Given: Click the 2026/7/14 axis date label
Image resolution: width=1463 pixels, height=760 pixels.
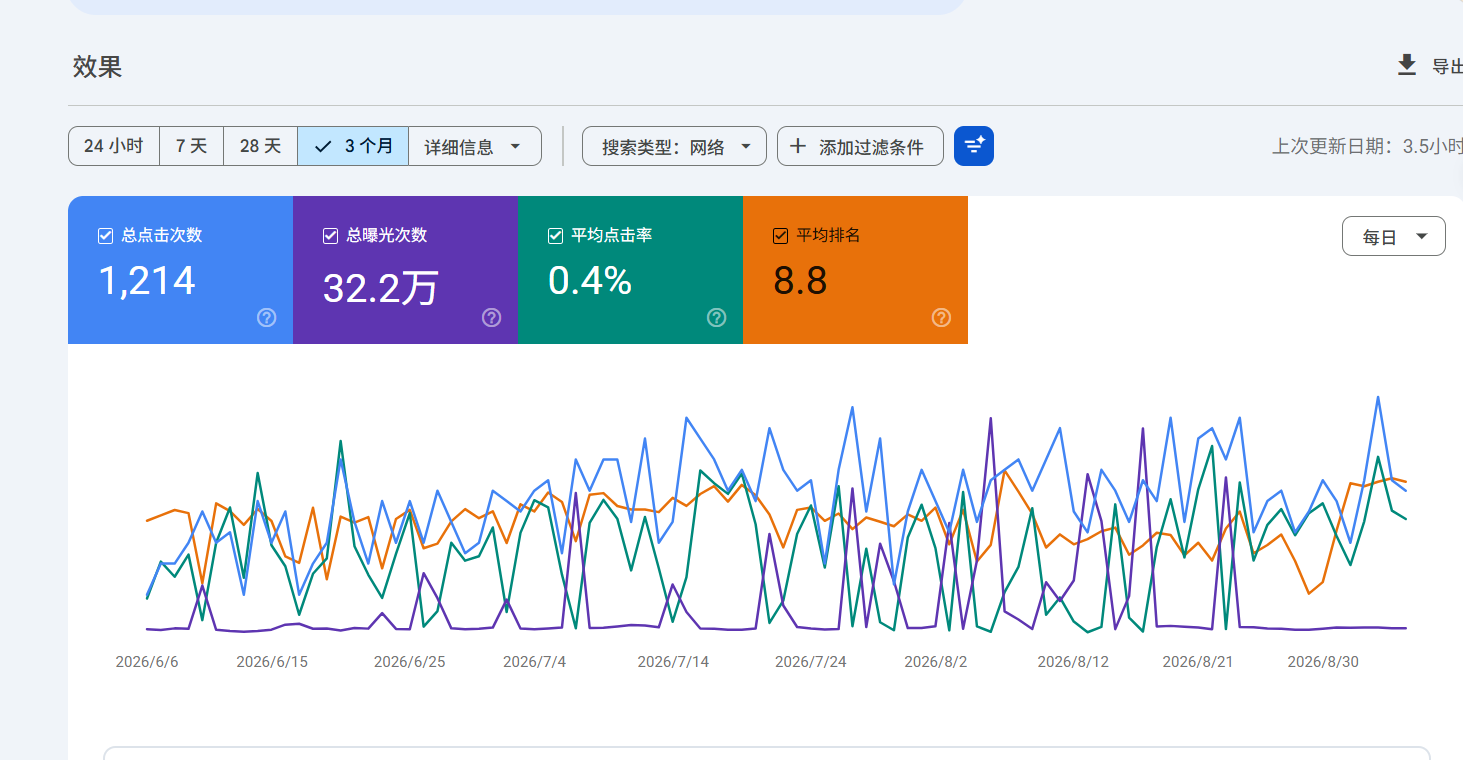Looking at the screenshot, I should coord(673,662).
